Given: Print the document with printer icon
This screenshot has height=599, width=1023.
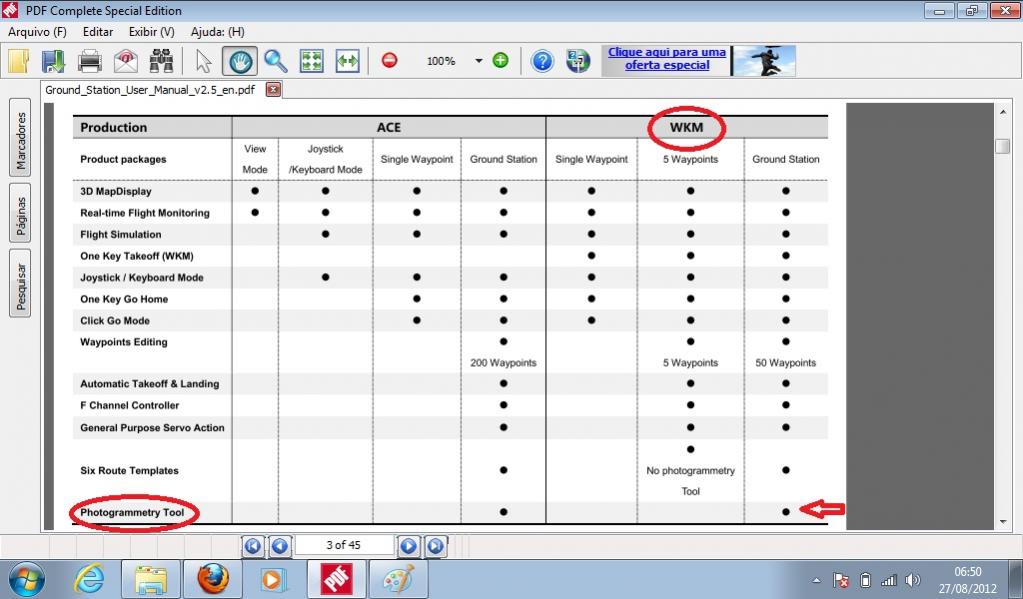Looking at the screenshot, I should (x=90, y=61).
